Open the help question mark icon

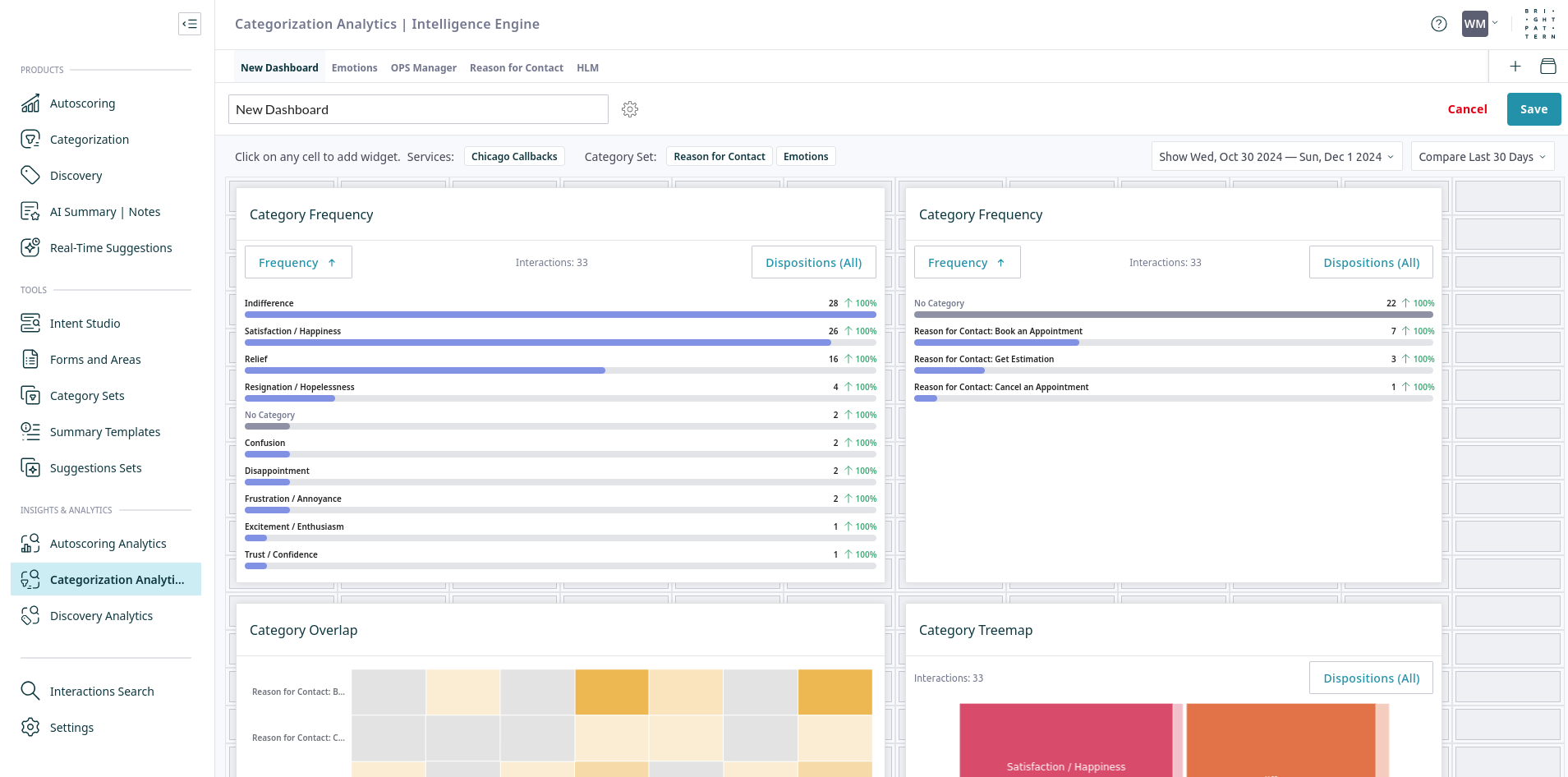1438,24
